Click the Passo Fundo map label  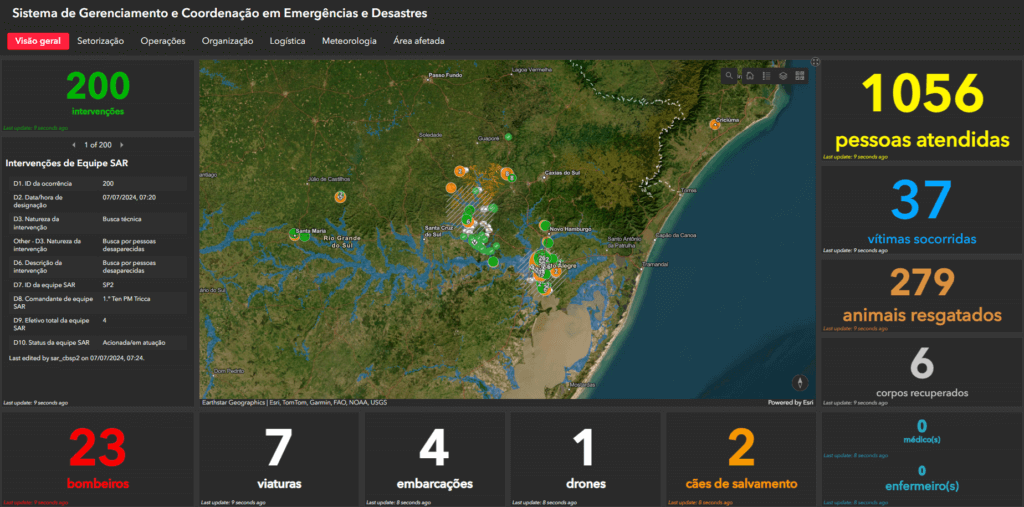pos(444,76)
